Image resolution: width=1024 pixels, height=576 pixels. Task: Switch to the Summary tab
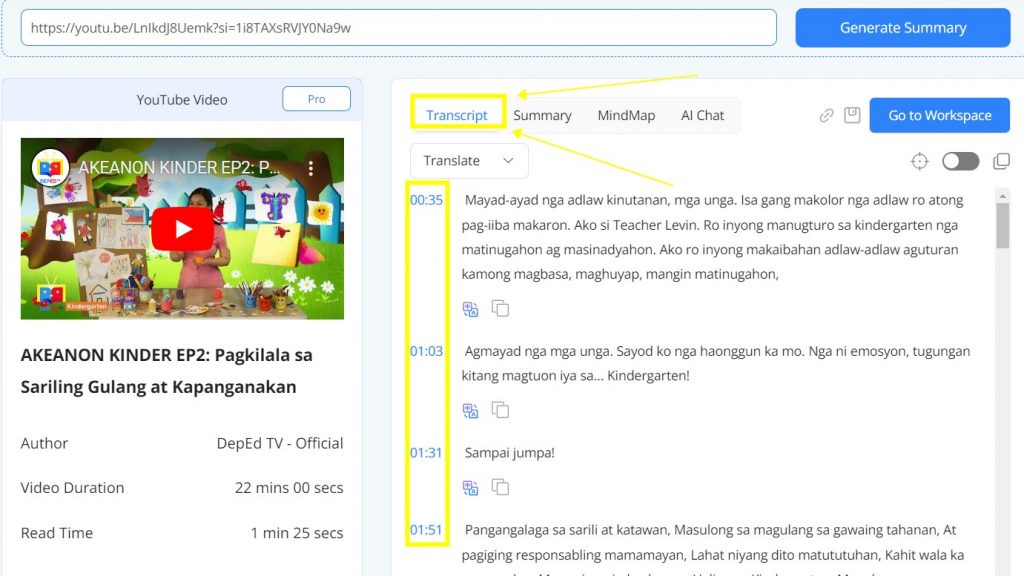[542, 115]
